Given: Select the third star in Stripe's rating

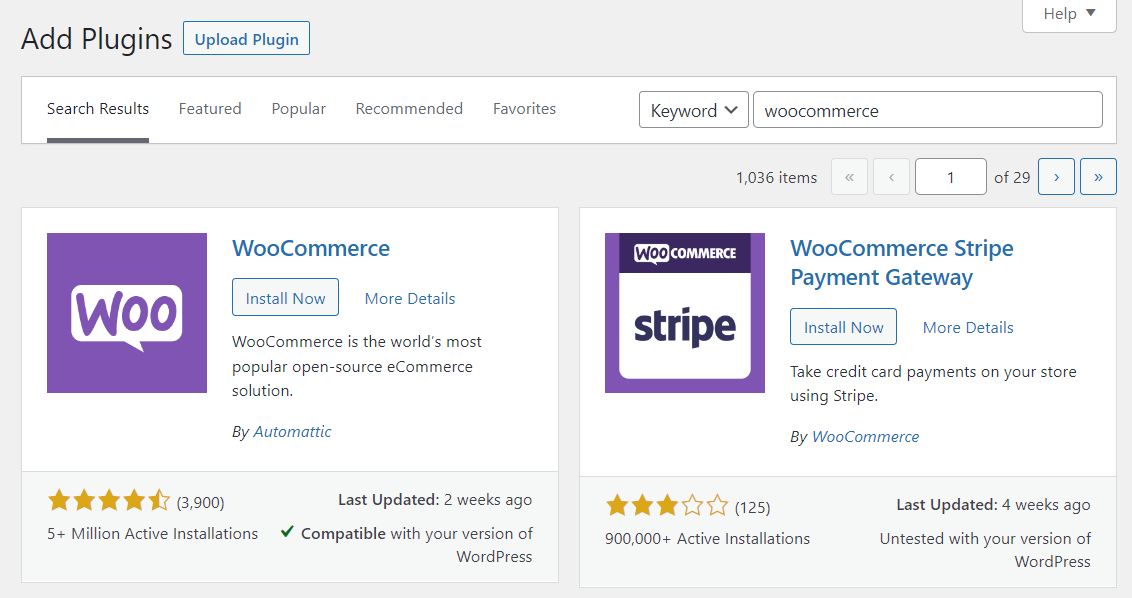Looking at the screenshot, I should pos(667,506).
